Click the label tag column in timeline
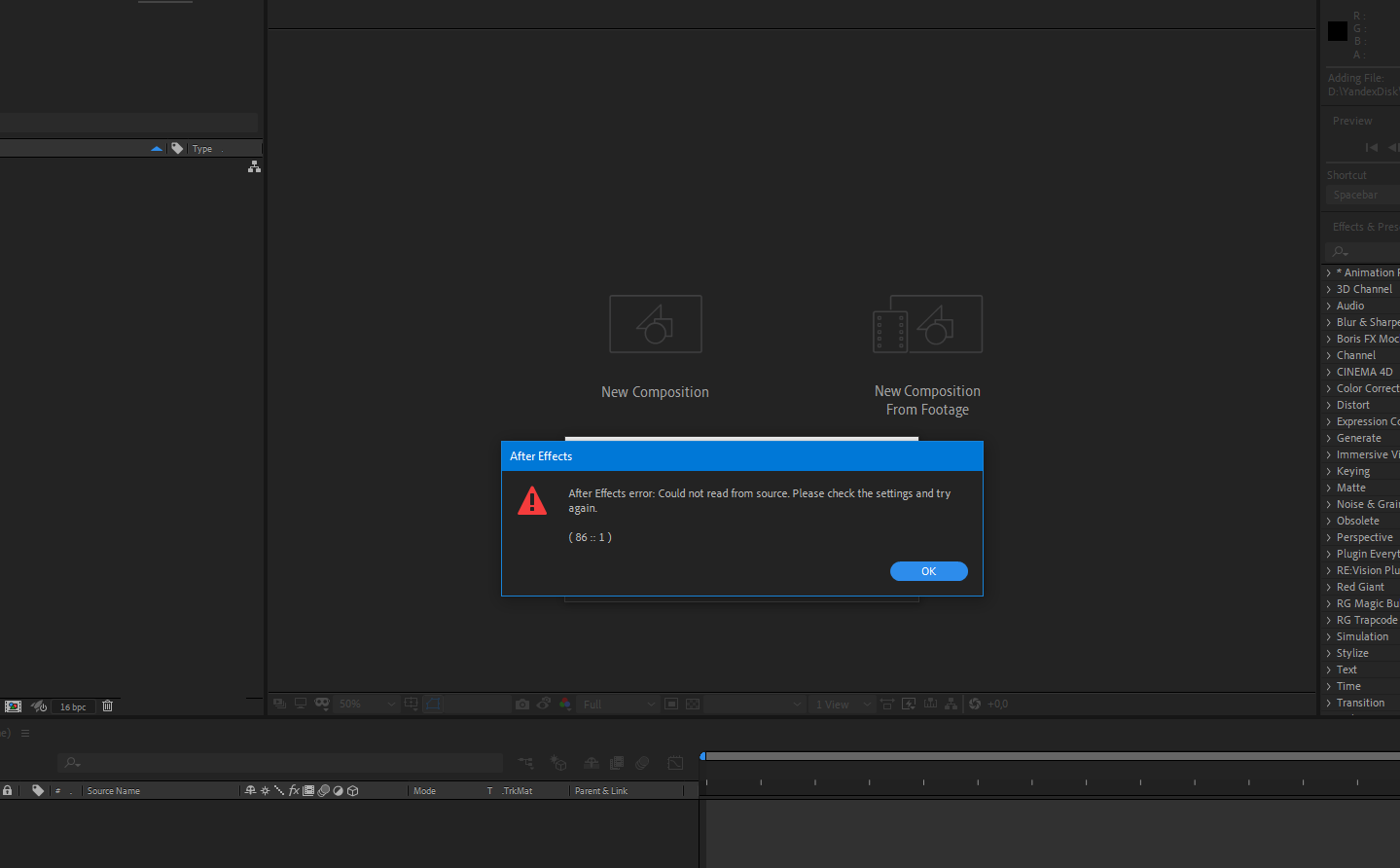 pos(38,790)
